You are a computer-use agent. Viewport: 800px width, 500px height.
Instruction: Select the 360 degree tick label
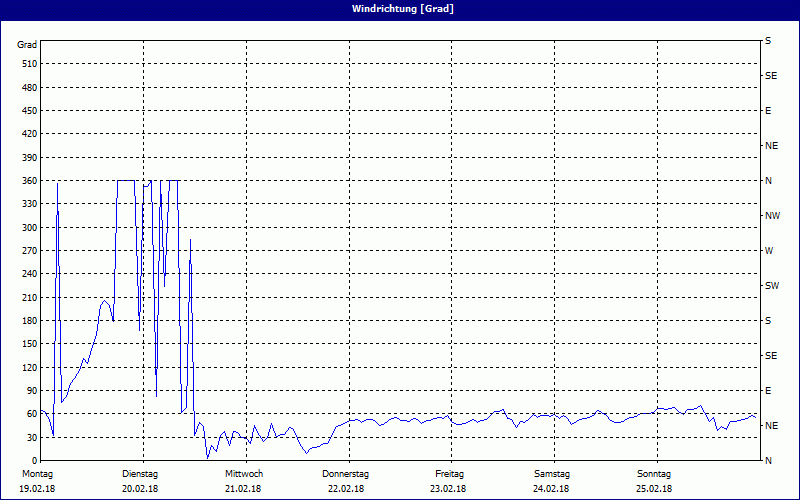click(x=28, y=181)
